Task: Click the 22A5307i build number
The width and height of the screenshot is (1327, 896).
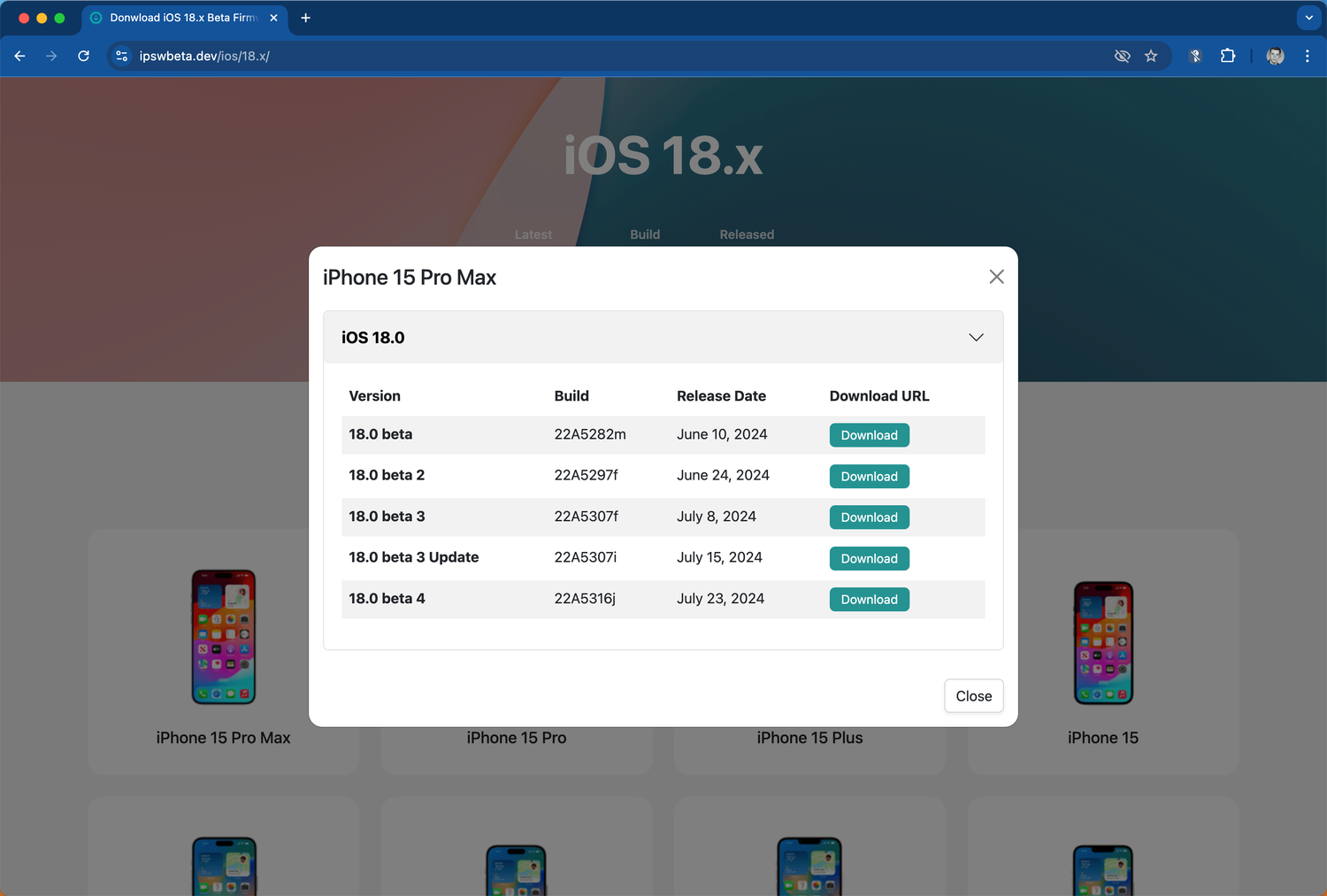Action: tap(586, 557)
